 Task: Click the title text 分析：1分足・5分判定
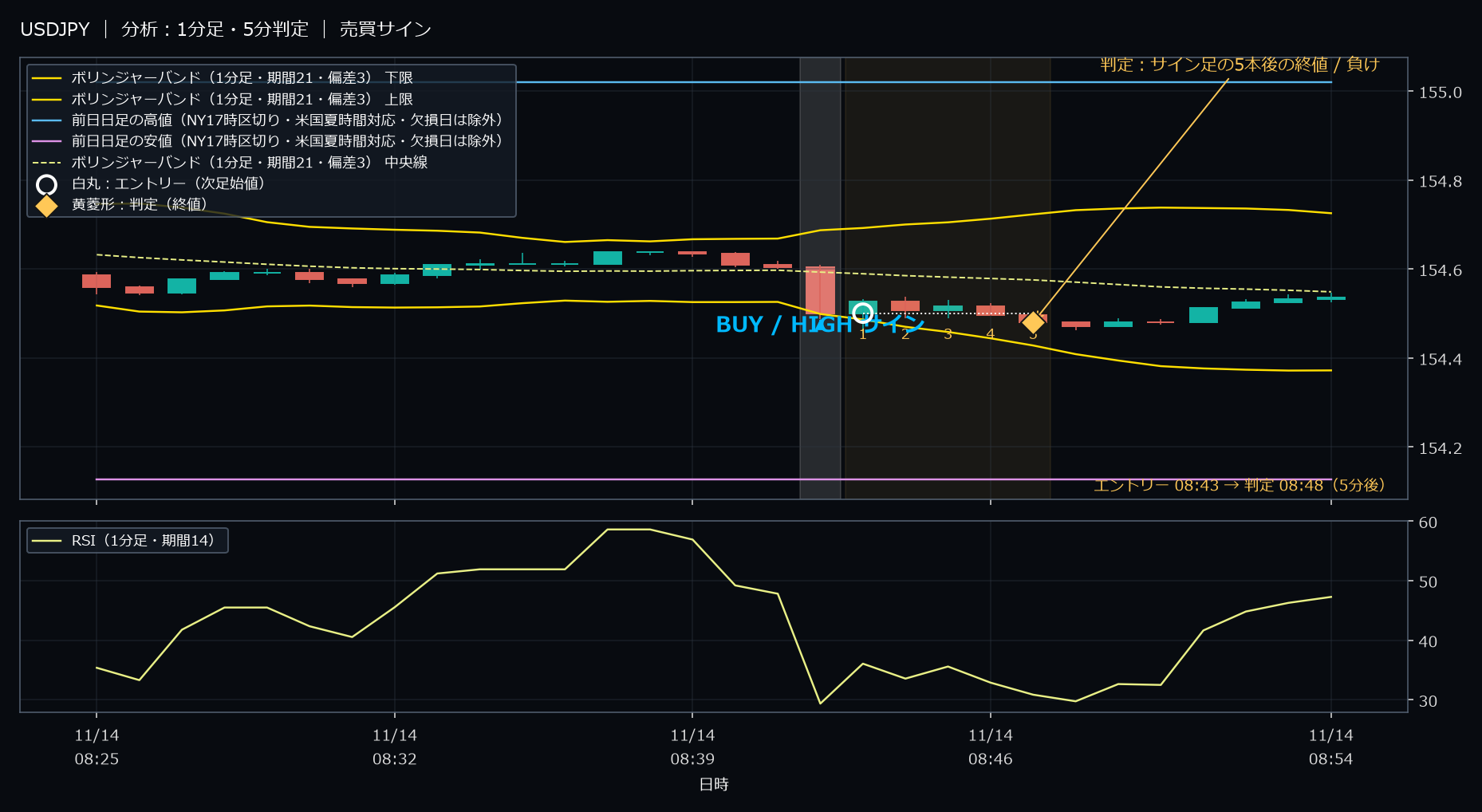click(x=215, y=30)
